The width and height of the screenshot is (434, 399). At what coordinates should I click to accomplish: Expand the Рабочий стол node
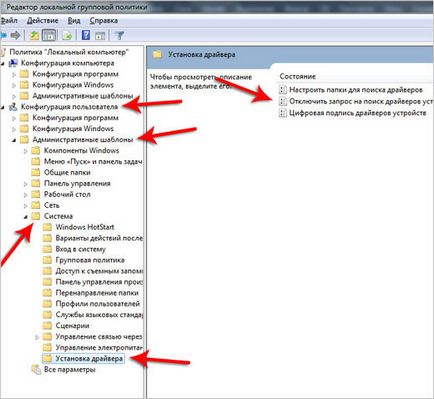pos(26,195)
